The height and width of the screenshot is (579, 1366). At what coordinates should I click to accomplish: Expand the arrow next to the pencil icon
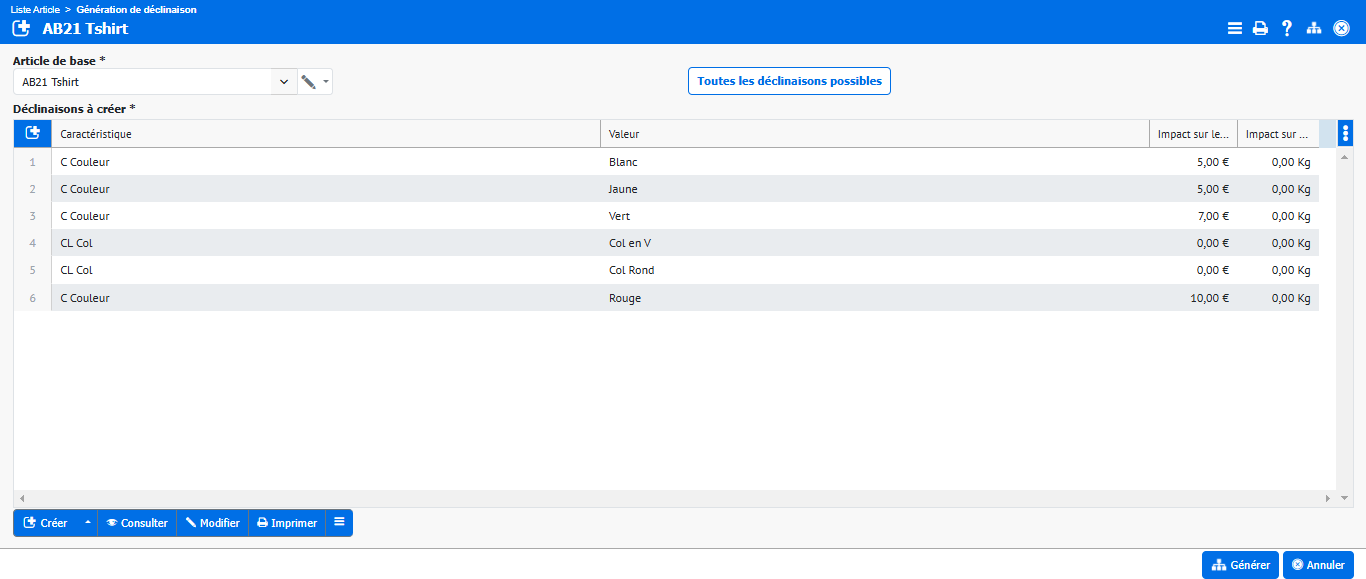[x=325, y=82]
